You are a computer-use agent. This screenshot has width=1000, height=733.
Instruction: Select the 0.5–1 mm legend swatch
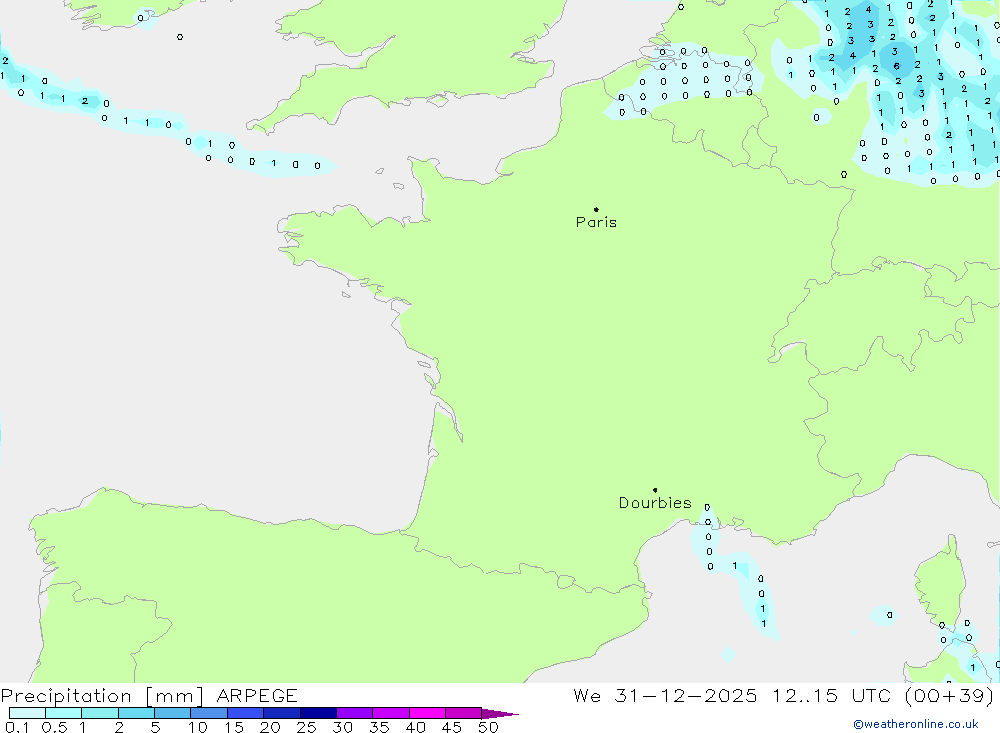(x=64, y=713)
